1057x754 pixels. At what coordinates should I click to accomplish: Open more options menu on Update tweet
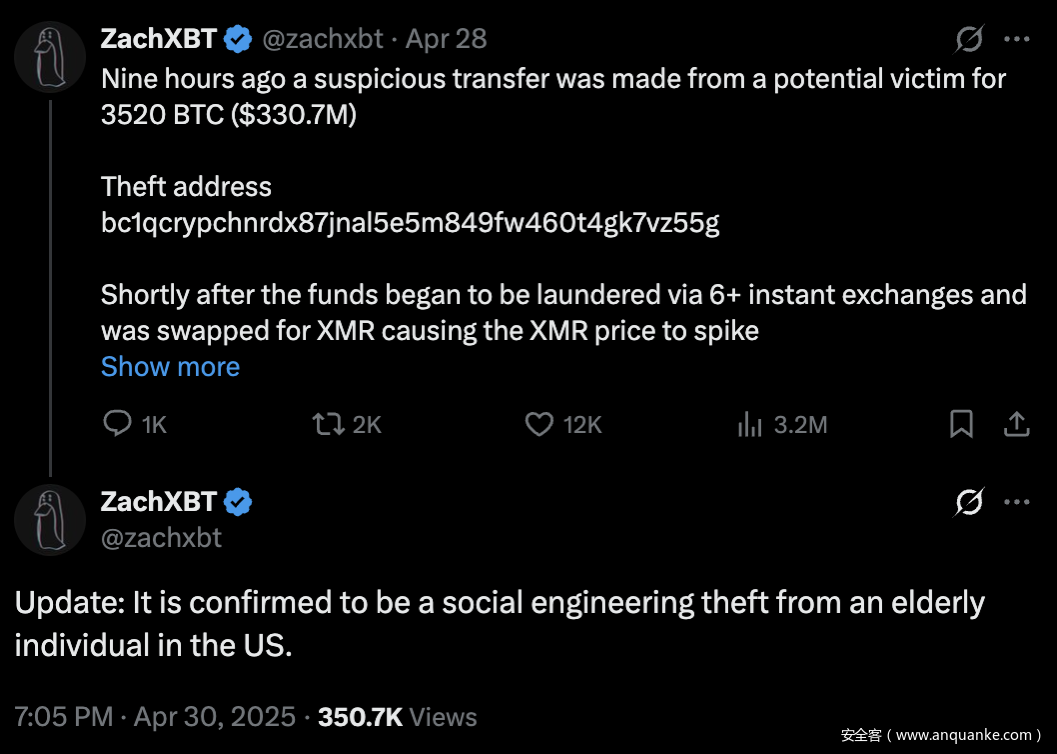click(x=1016, y=501)
